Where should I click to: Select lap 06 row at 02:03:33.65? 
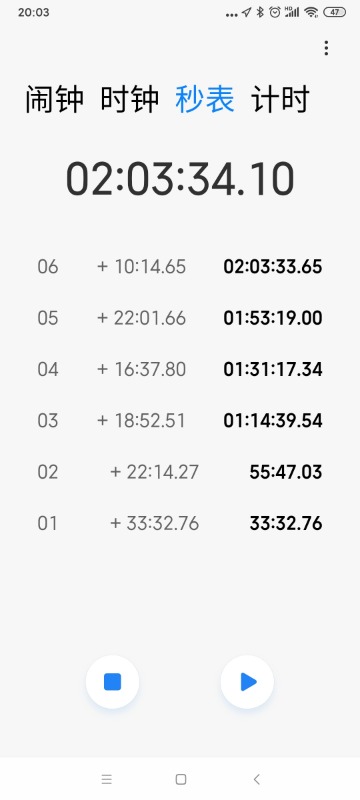(180, 266)
